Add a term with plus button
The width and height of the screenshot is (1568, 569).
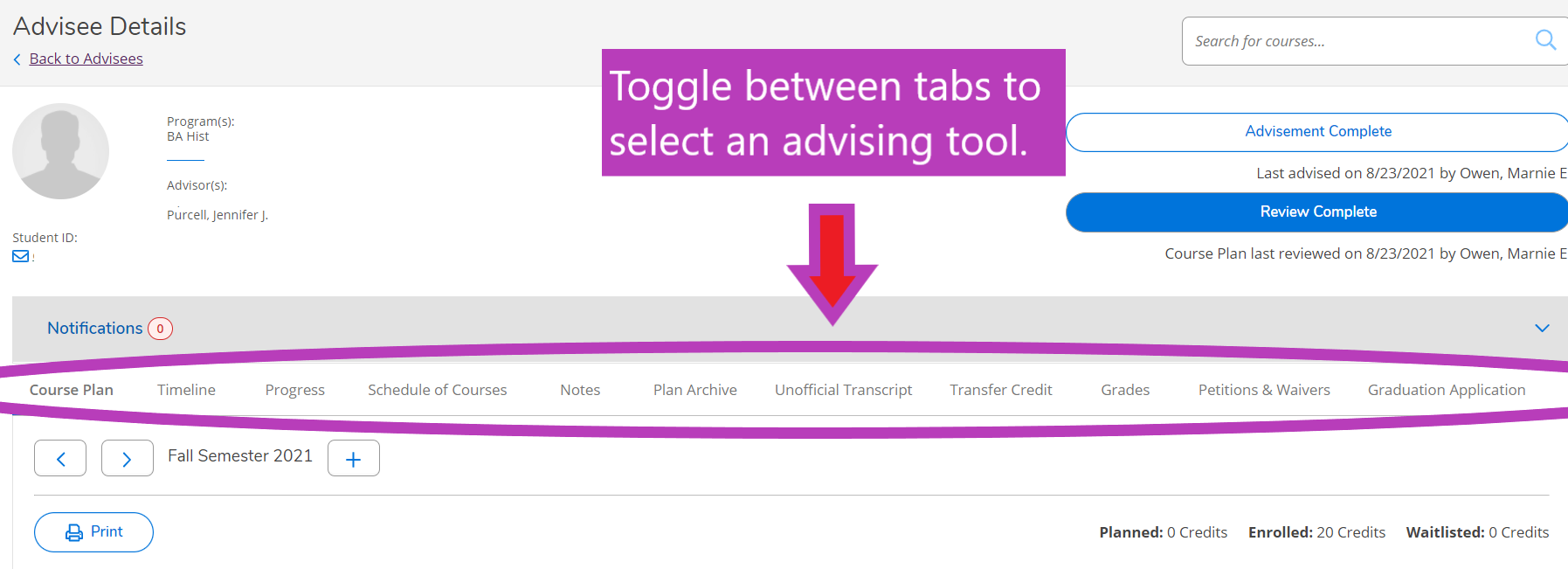pos(353,458)
